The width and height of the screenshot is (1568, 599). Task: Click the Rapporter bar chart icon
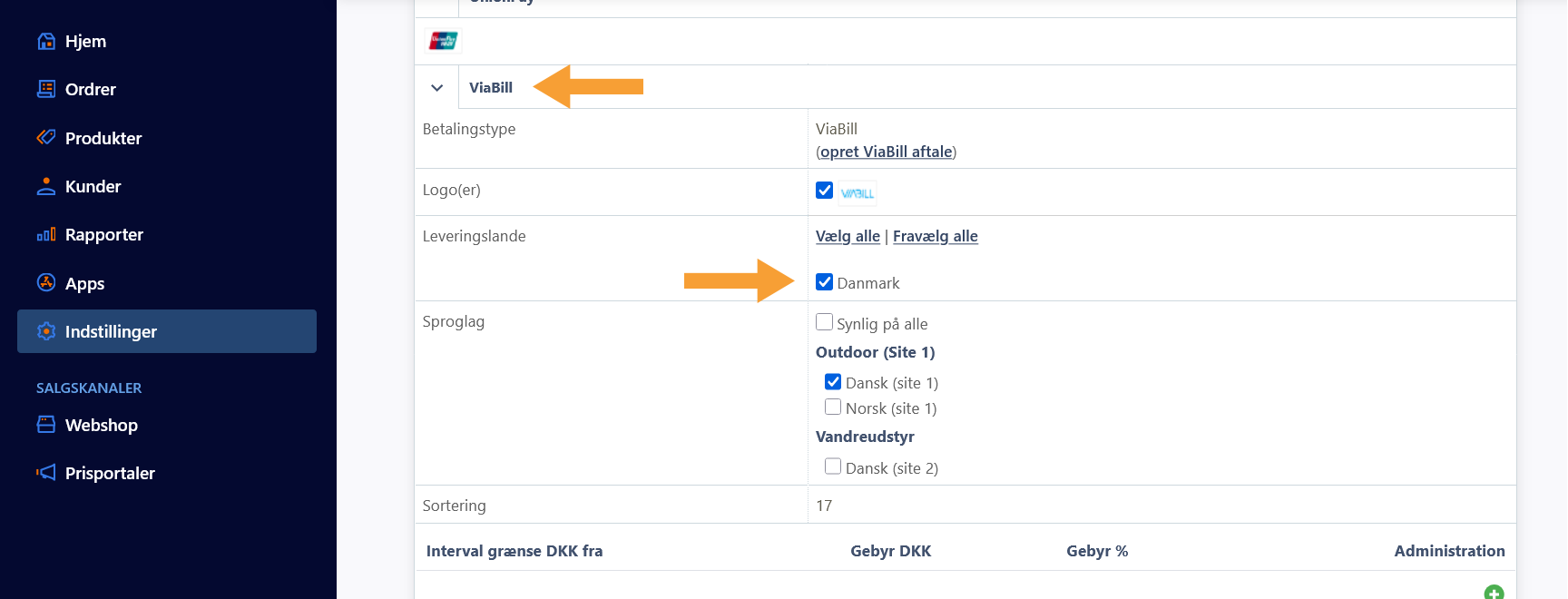pos(45,234)
